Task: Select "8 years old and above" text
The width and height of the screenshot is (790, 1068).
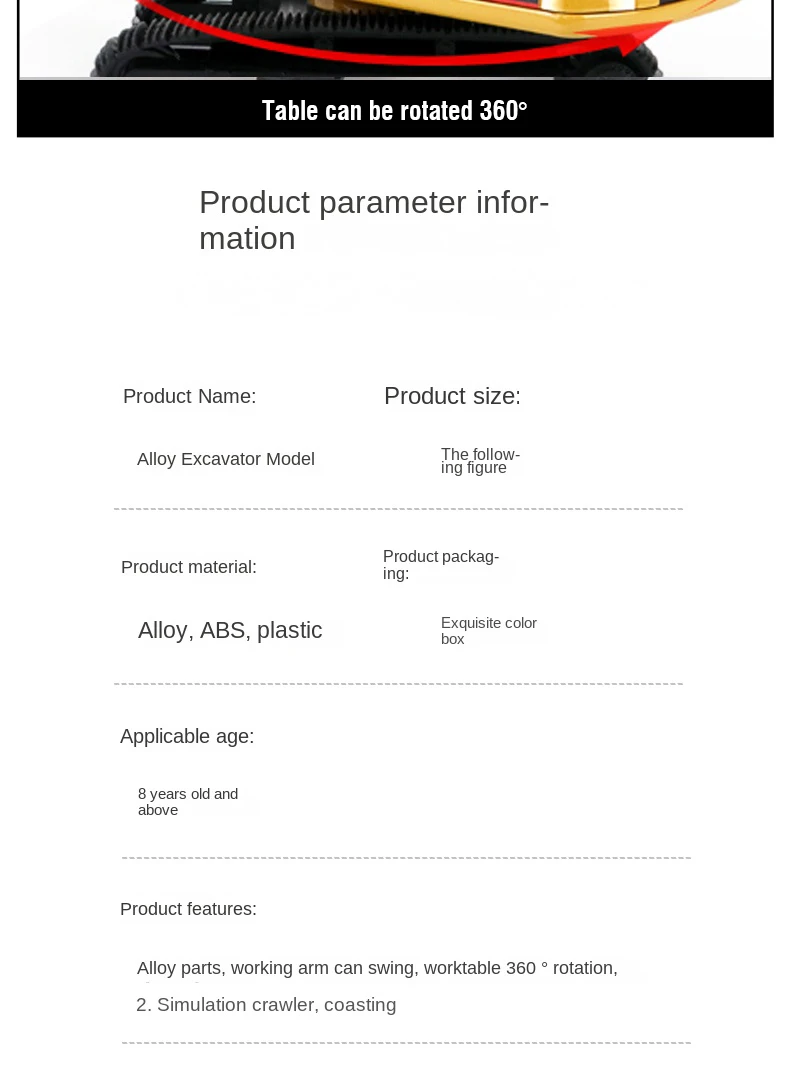Action: click(187, 802)
